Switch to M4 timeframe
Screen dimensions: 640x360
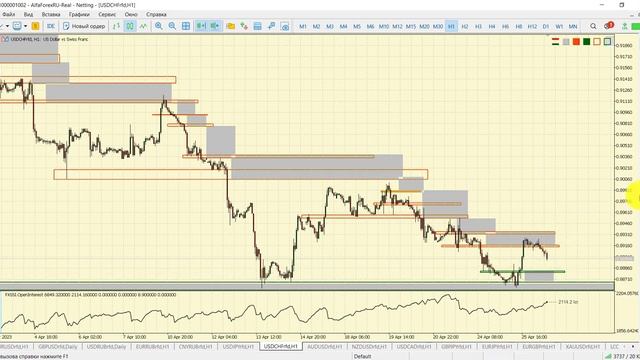tap(343, 26)
